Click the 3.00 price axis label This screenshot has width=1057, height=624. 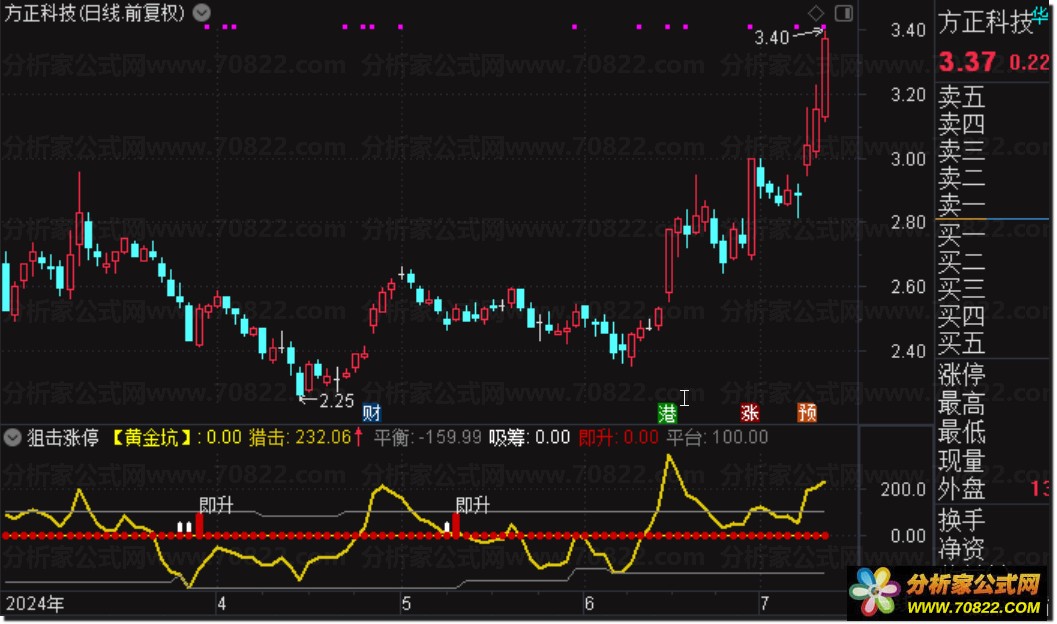[907, 159]
